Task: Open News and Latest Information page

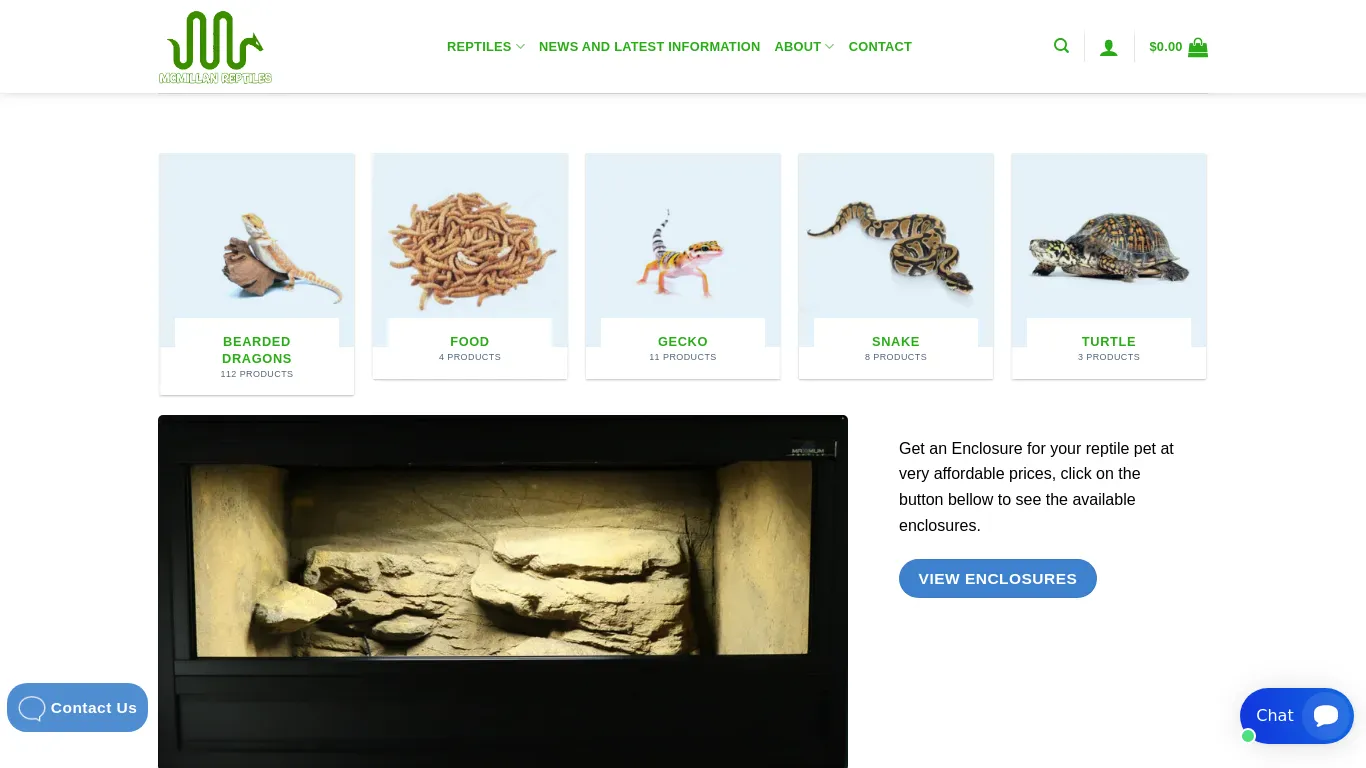Action: coord(649,47)
